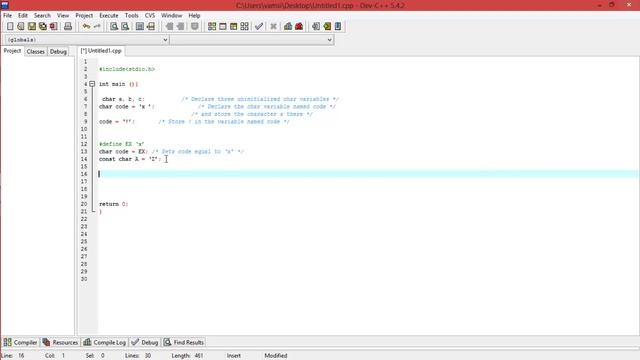The image size is (640, 360).
Task: Switch to the Classes sidebar tab
Action: coord(36,51)
